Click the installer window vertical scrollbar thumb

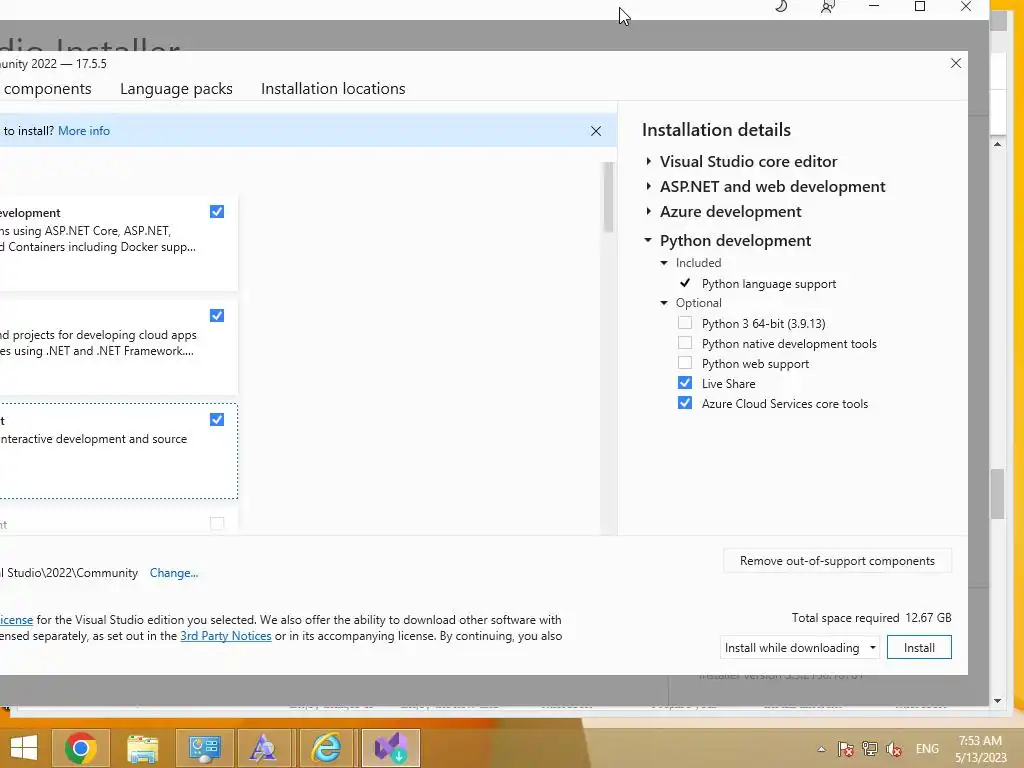point(997,494)
